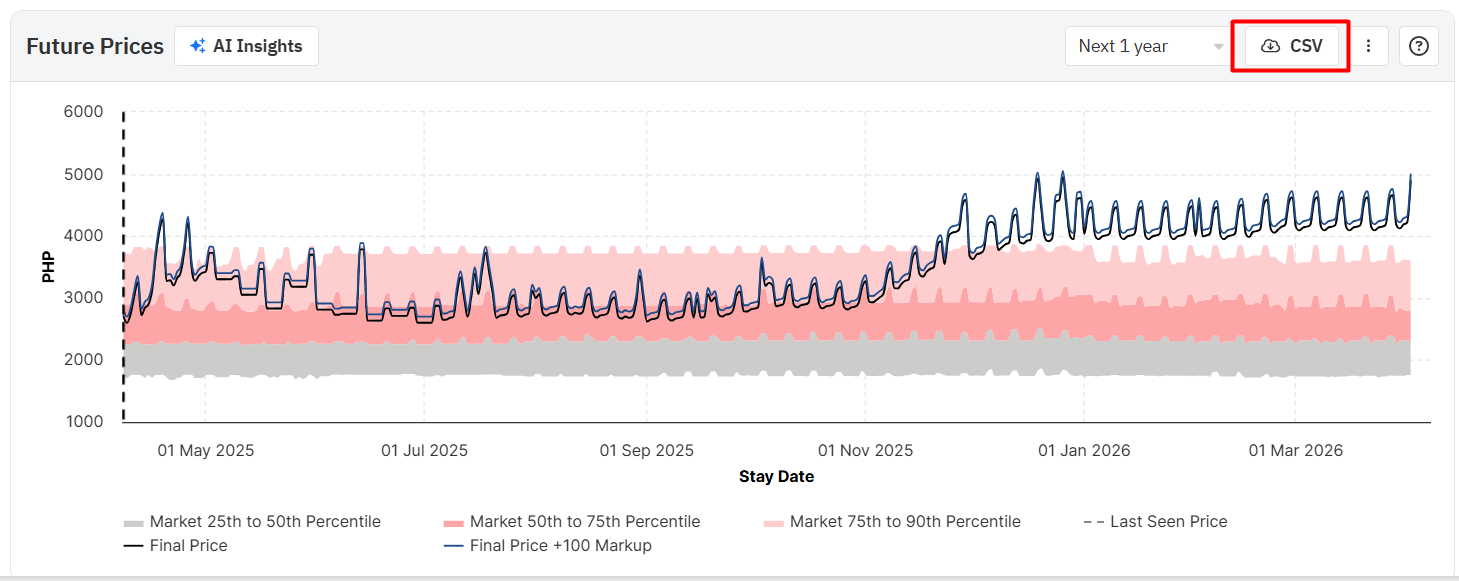Toggle Market 50th to 75th Percentile legend

tap(584, 521)
